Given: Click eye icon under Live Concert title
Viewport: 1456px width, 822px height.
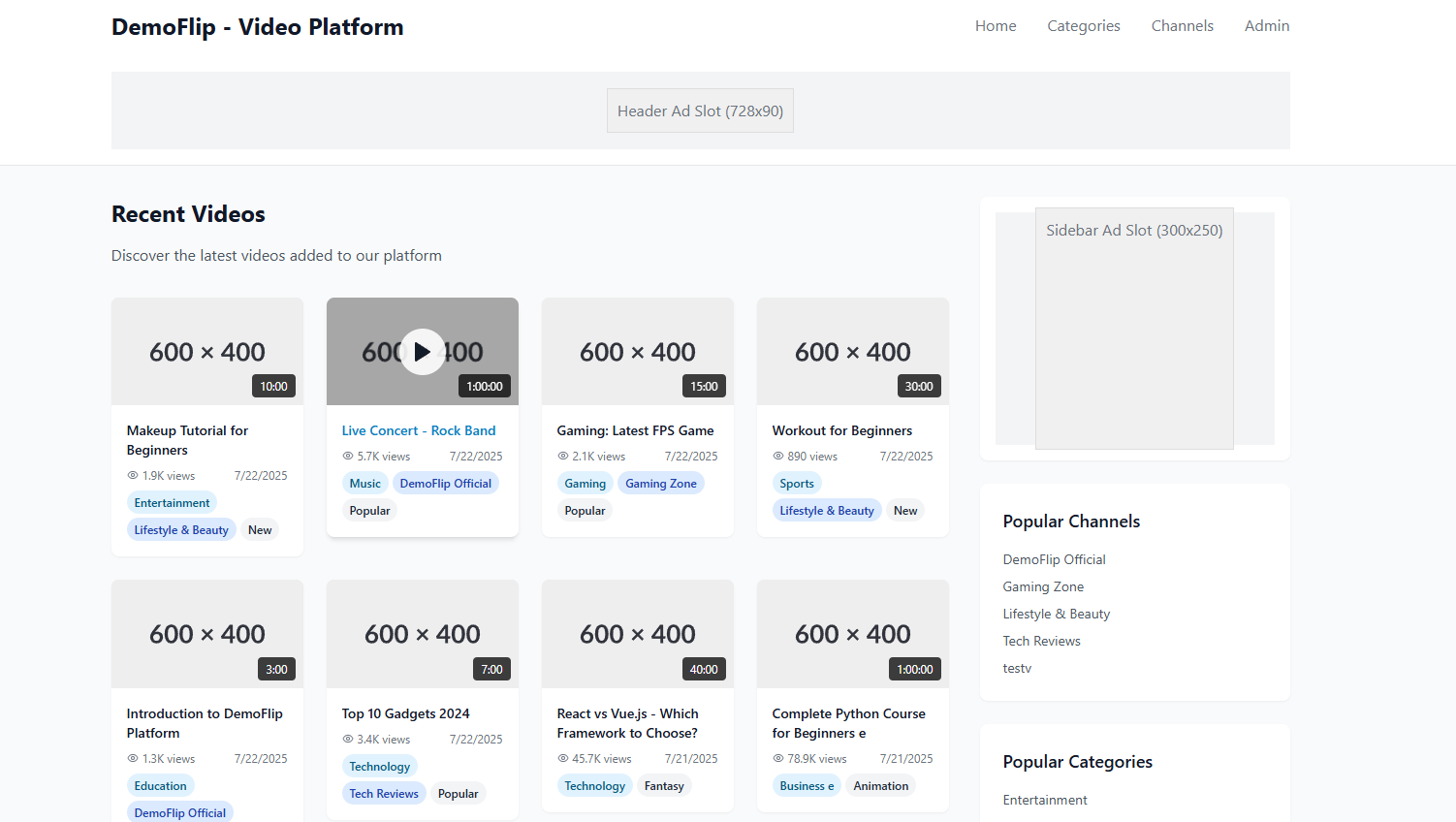Looking at the screenshot, I should point(347,457).
